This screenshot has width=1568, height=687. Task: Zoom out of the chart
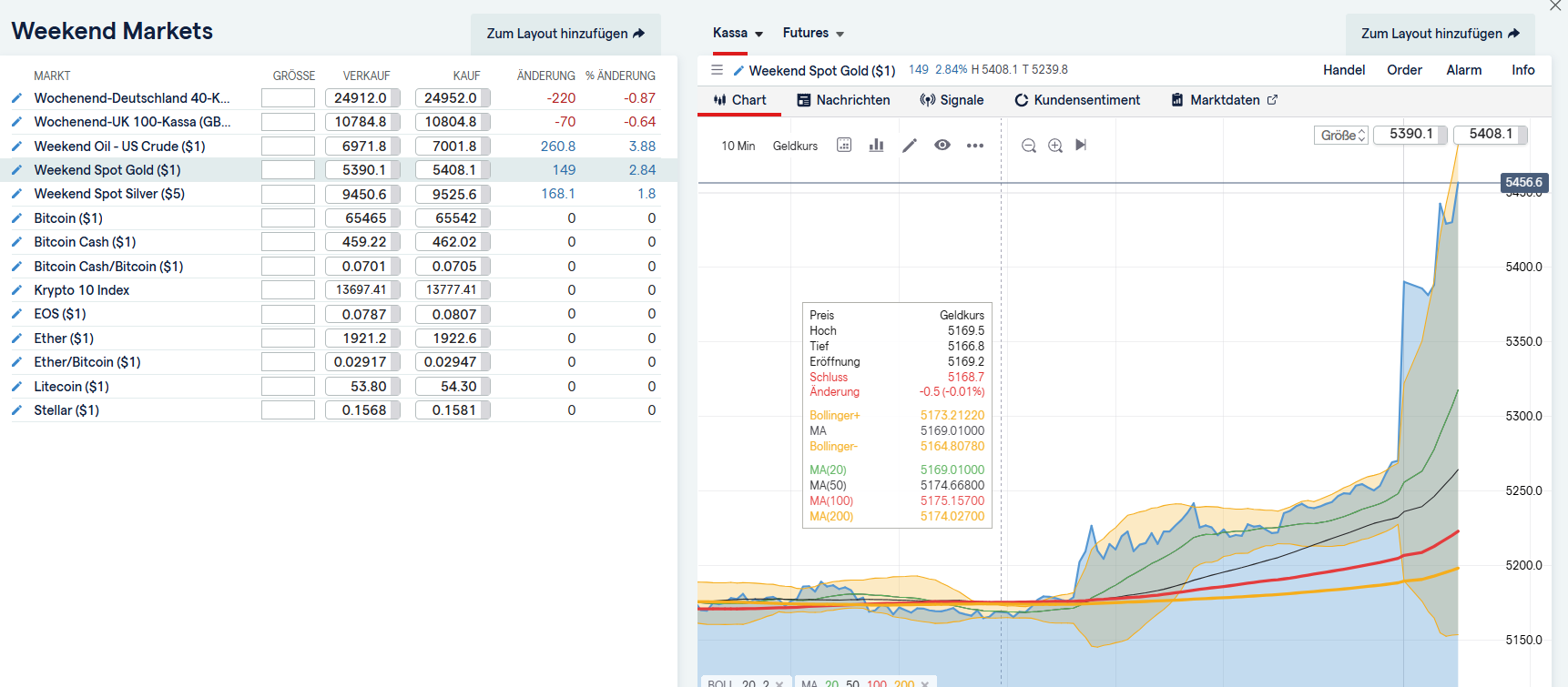(1028, 146)
